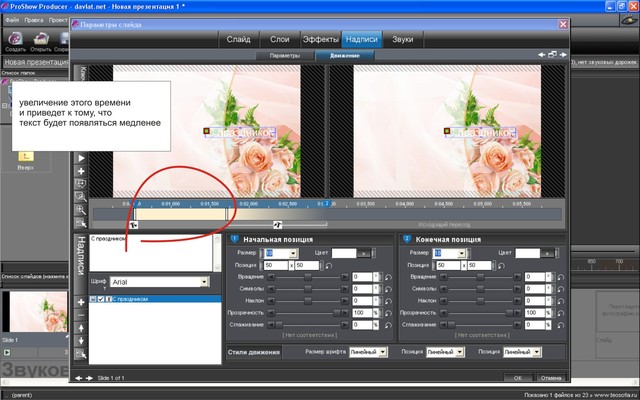The width and height of the screenshot is (640, 400).
Task: Switch to Звуки tab
Action: [x=402, y=40]
